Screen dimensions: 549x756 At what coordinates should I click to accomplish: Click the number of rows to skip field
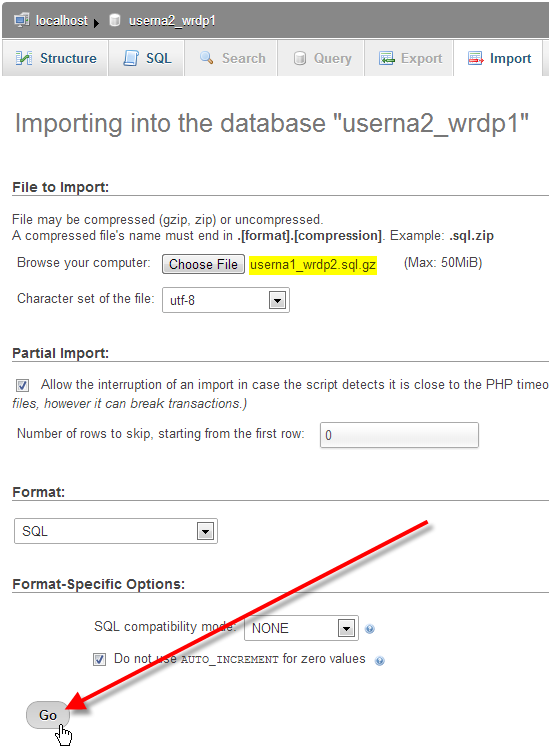(x=399, y=435)
